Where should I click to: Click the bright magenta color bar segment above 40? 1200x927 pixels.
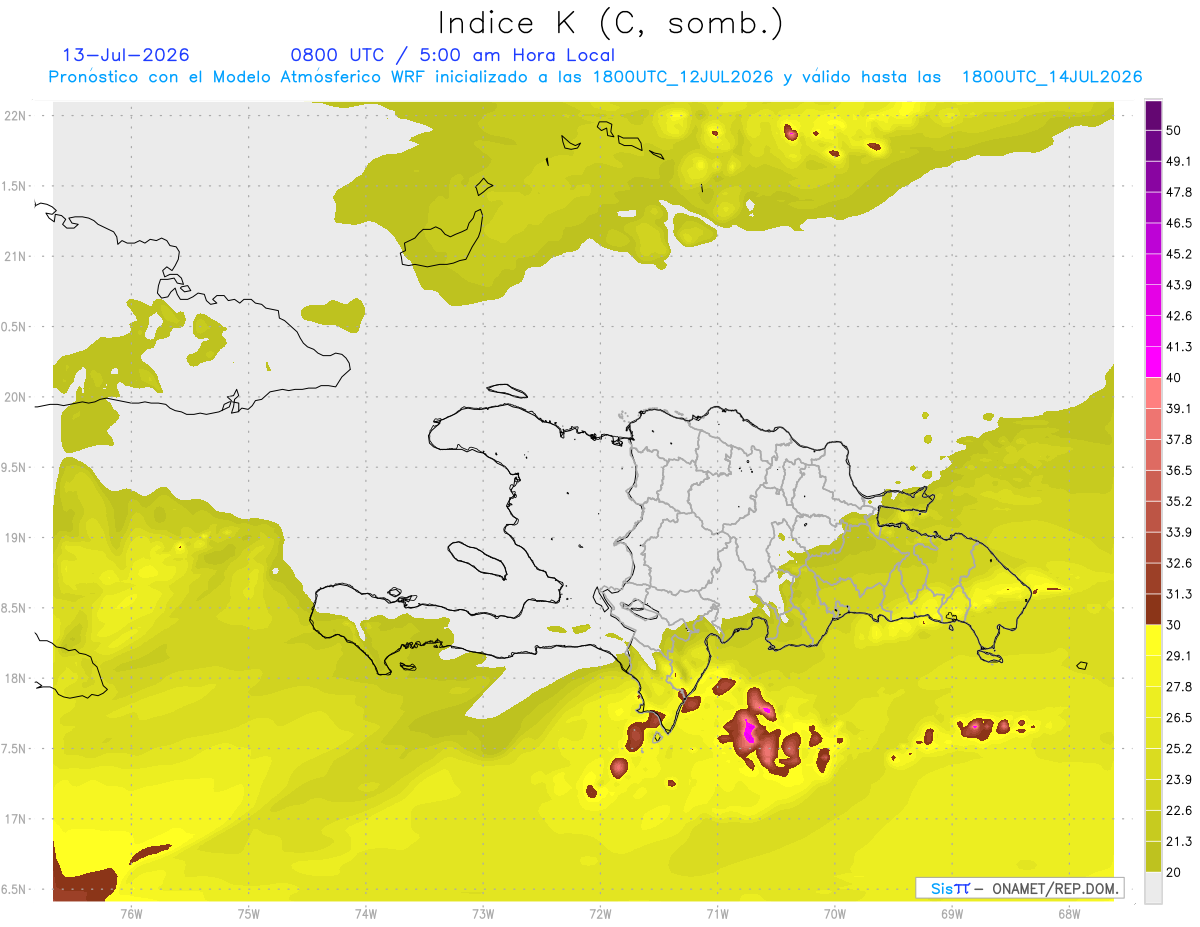click(x=1153, y=361)
